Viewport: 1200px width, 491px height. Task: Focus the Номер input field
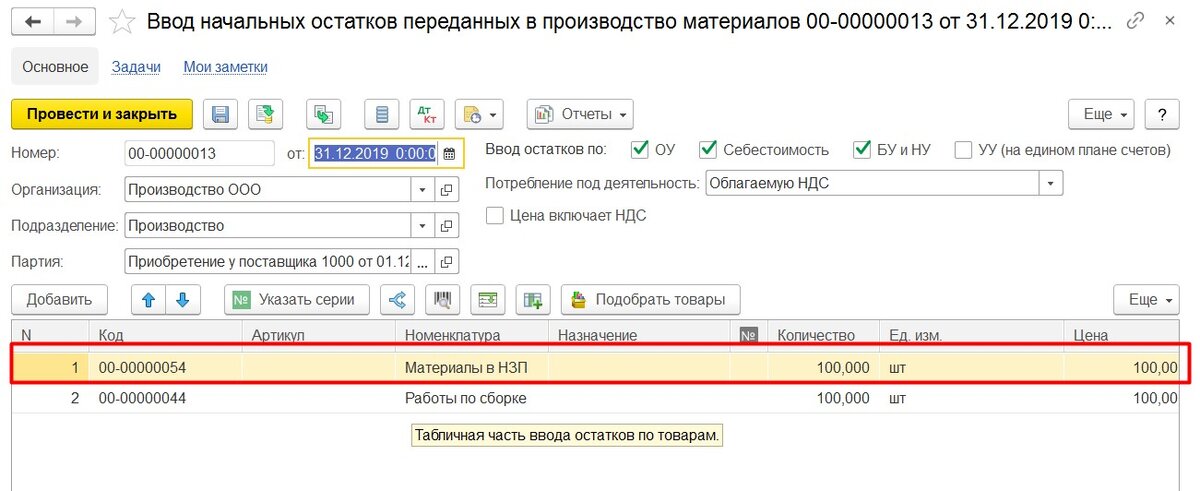pyautogui.click(x=199, y=153)
